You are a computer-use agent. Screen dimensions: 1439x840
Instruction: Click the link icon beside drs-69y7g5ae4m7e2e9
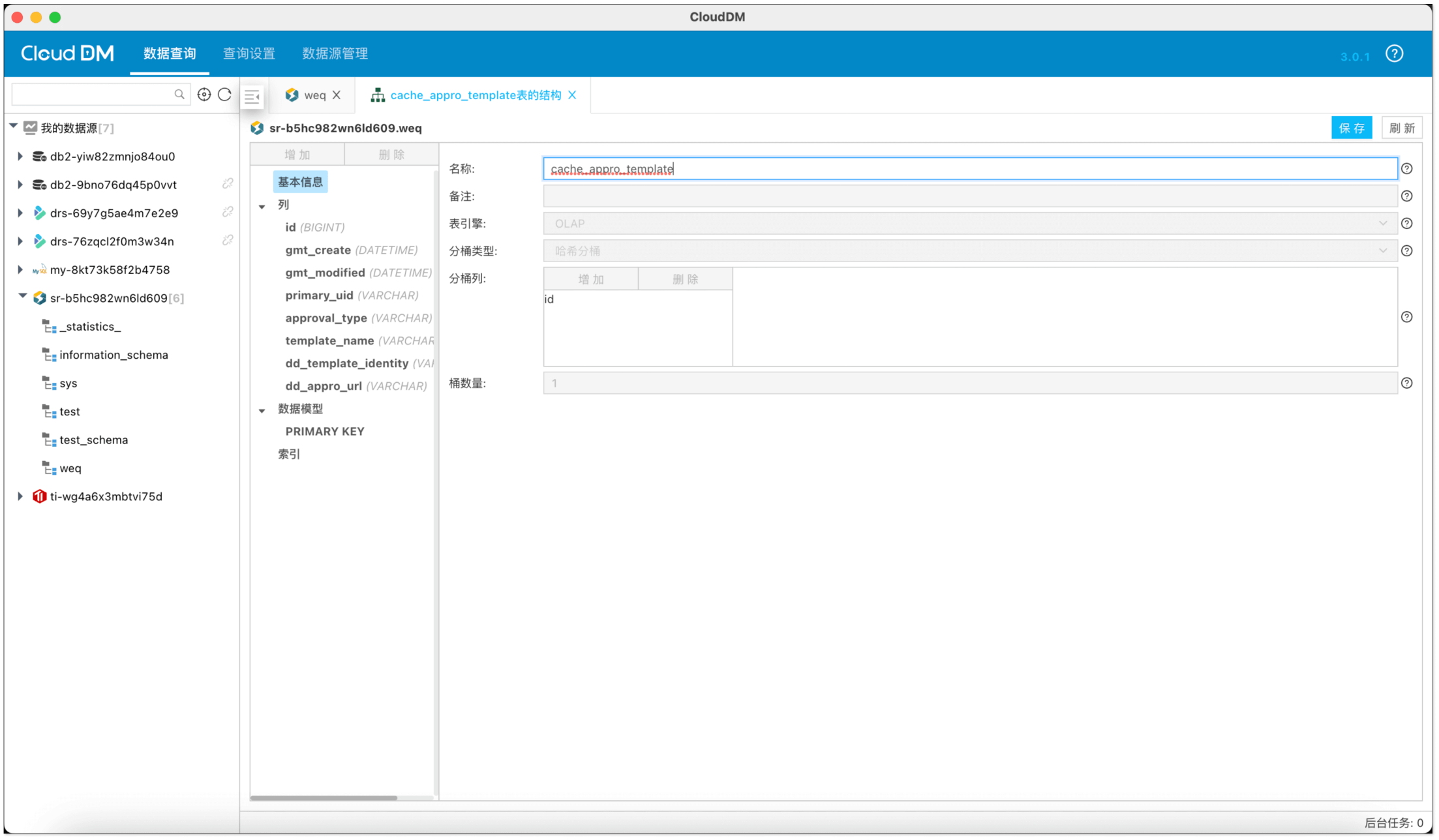[228, 212]
